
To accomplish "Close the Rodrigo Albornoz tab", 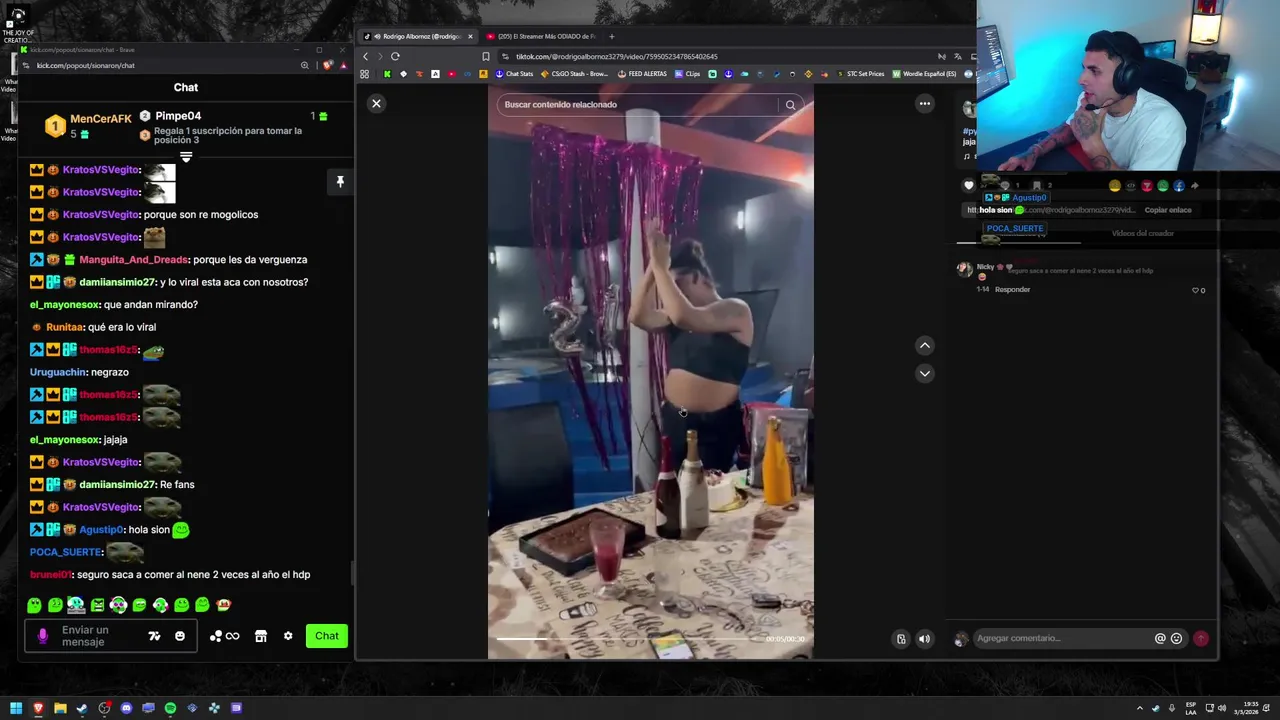I will (470, 37).
